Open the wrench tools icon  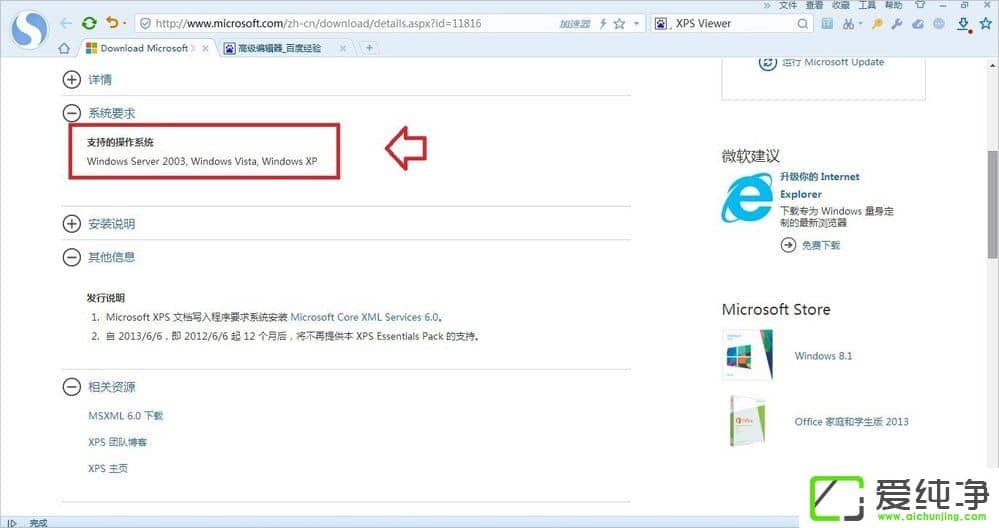tap(897, 24)
